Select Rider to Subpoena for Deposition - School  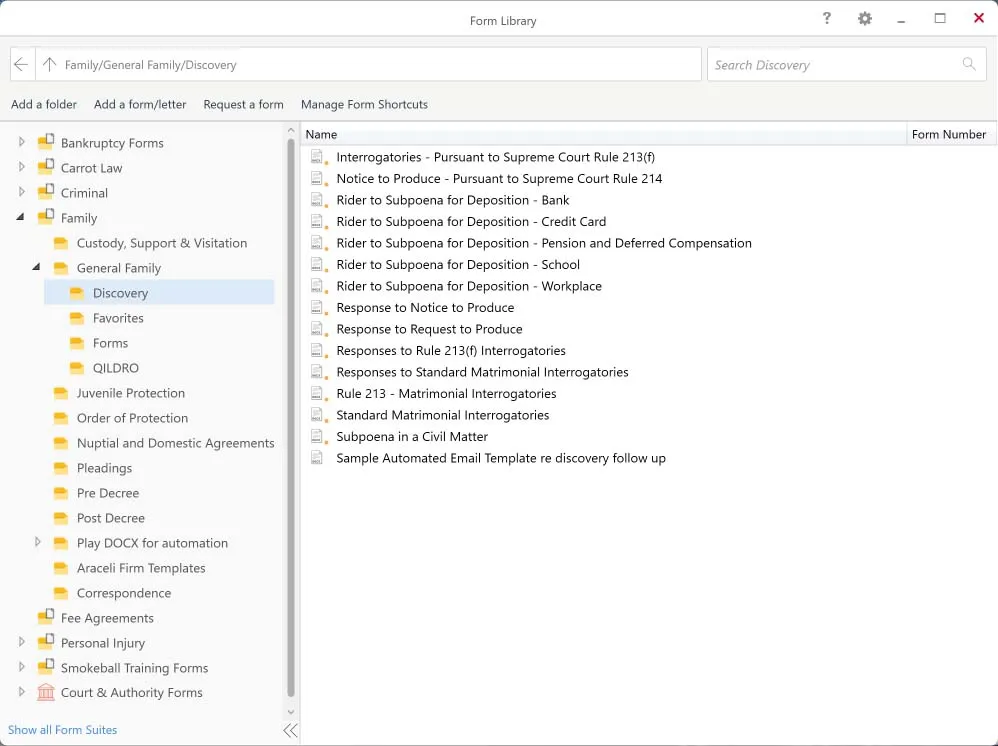pyautogui.click(x=458, y=264)
